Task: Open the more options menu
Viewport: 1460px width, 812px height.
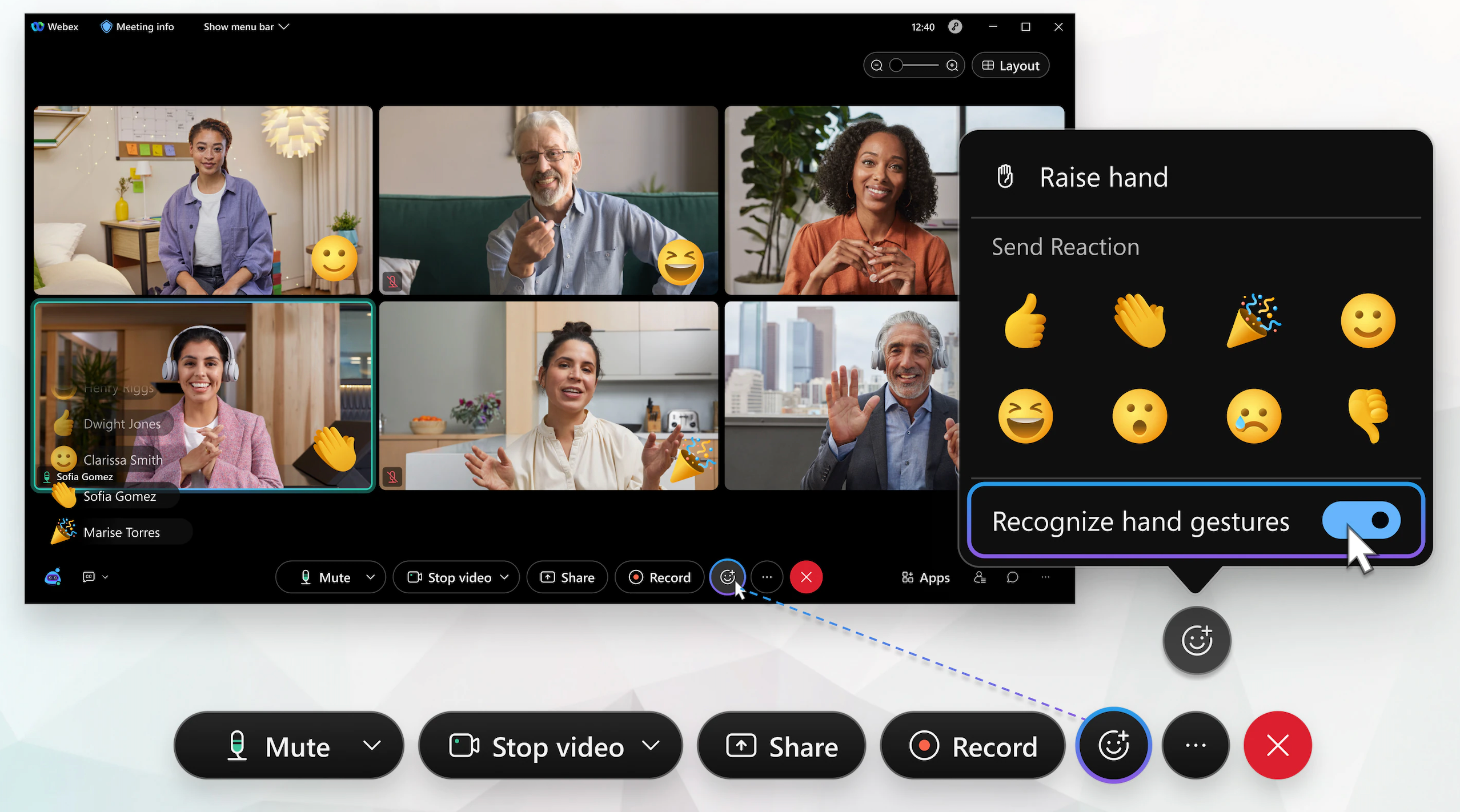Action: pyautogui.click(x=768, y=577)
